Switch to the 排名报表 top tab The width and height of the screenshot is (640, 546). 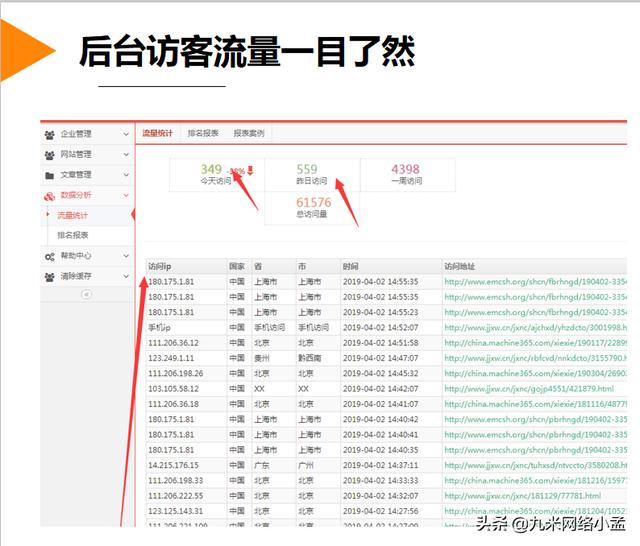(203, 133)
